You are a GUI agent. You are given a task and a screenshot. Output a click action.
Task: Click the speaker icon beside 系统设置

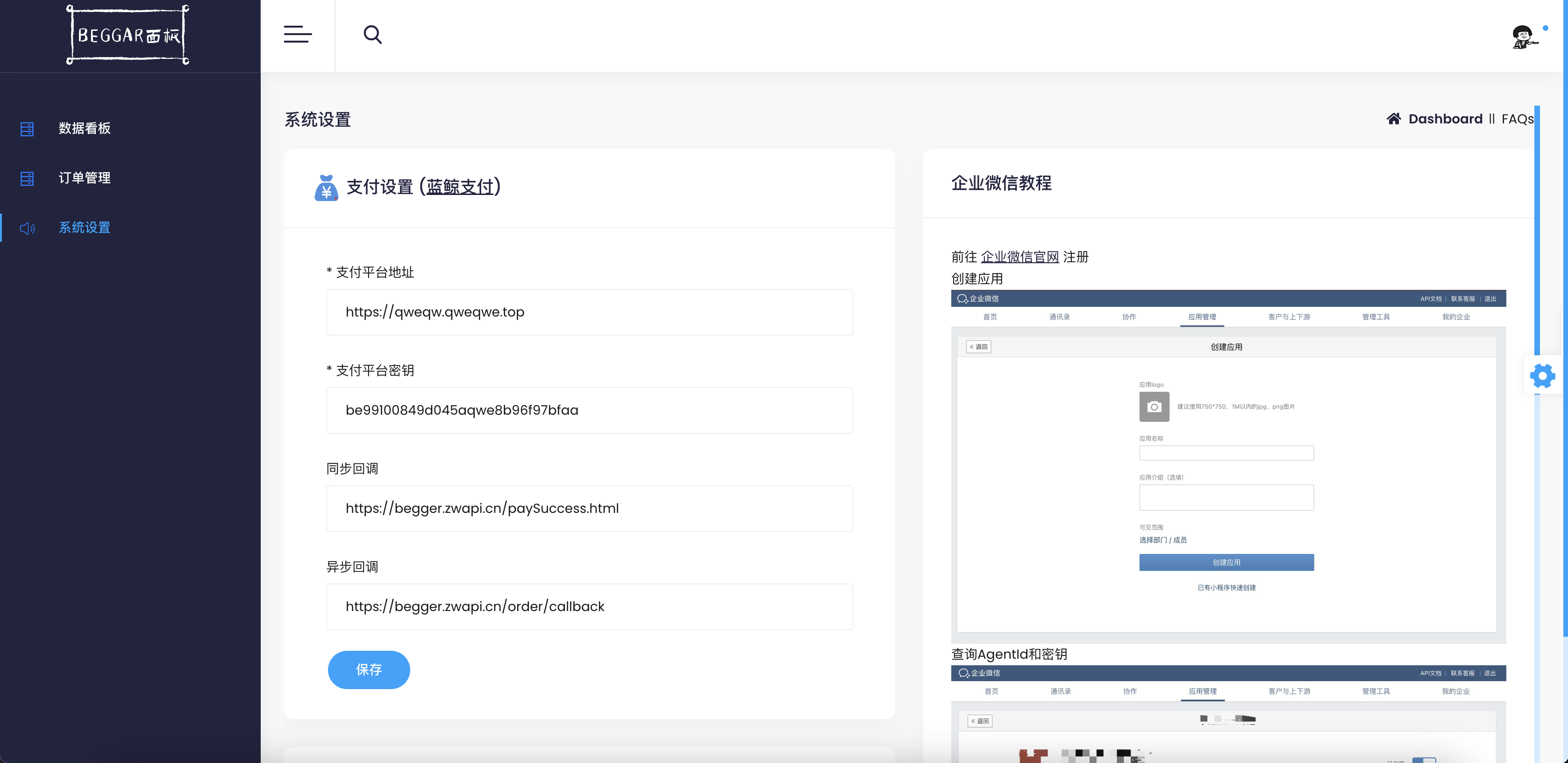click(x=27, y=228)
